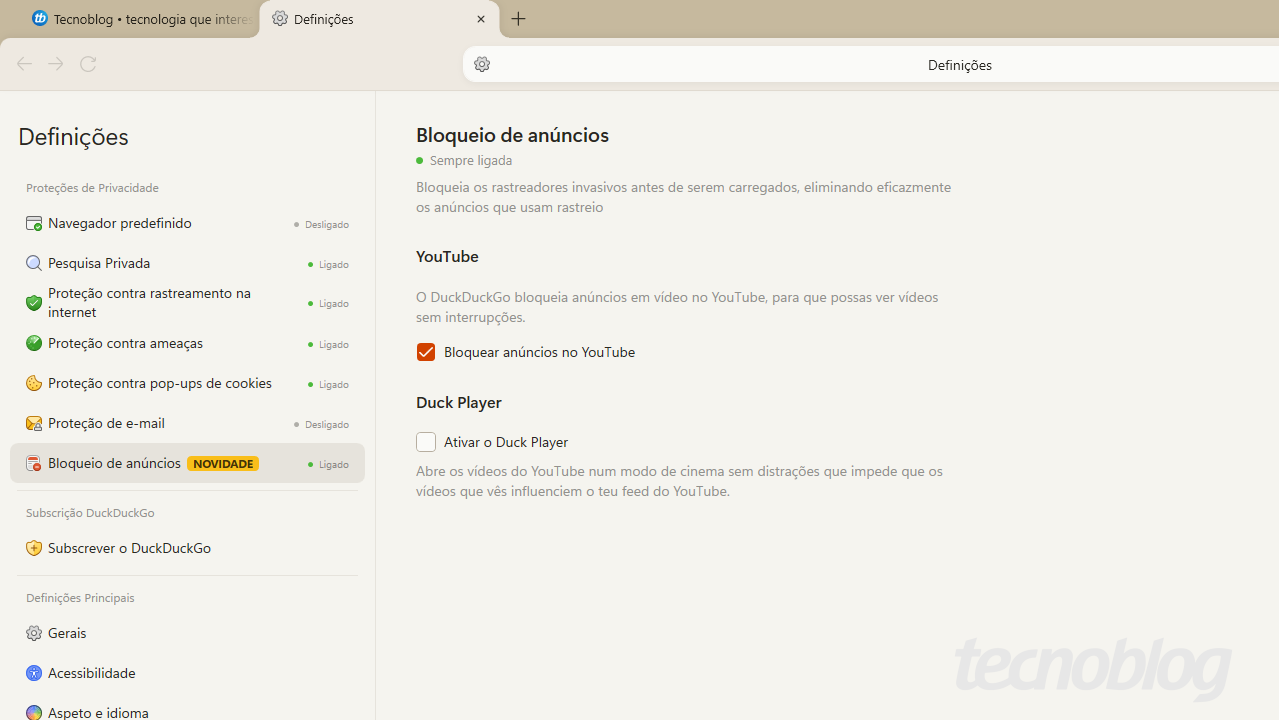Screen dimensions: 1279x720
Task: Click the NOVIDADE badge
Action: pos(223,464)
